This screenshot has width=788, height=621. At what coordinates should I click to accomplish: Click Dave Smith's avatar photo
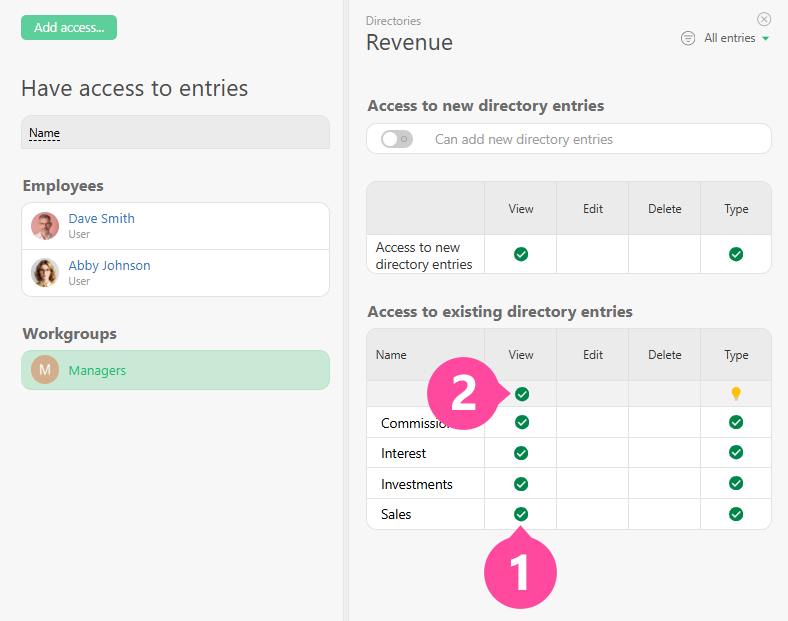(45, 226)
